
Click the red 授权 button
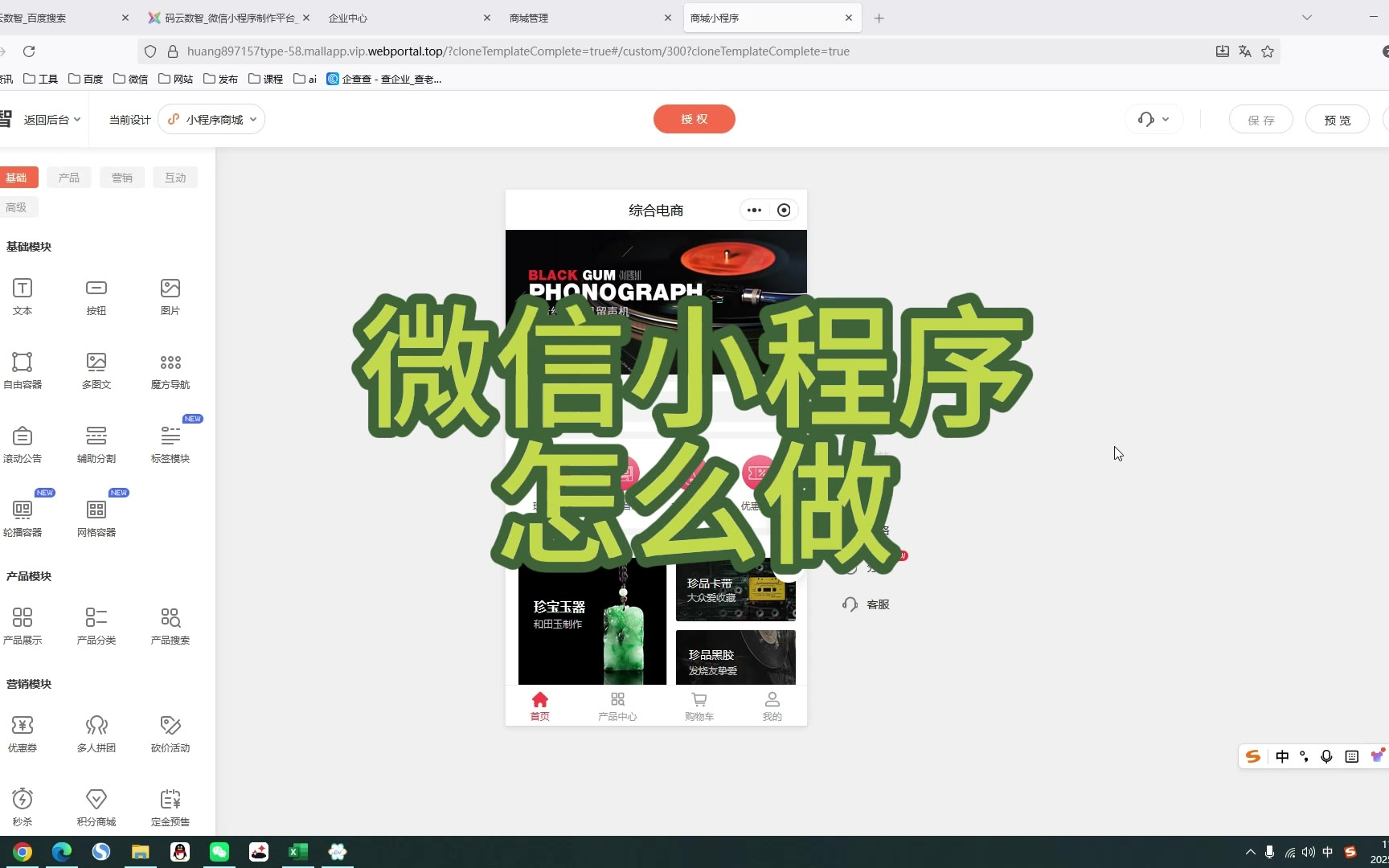tap(694, 119)
